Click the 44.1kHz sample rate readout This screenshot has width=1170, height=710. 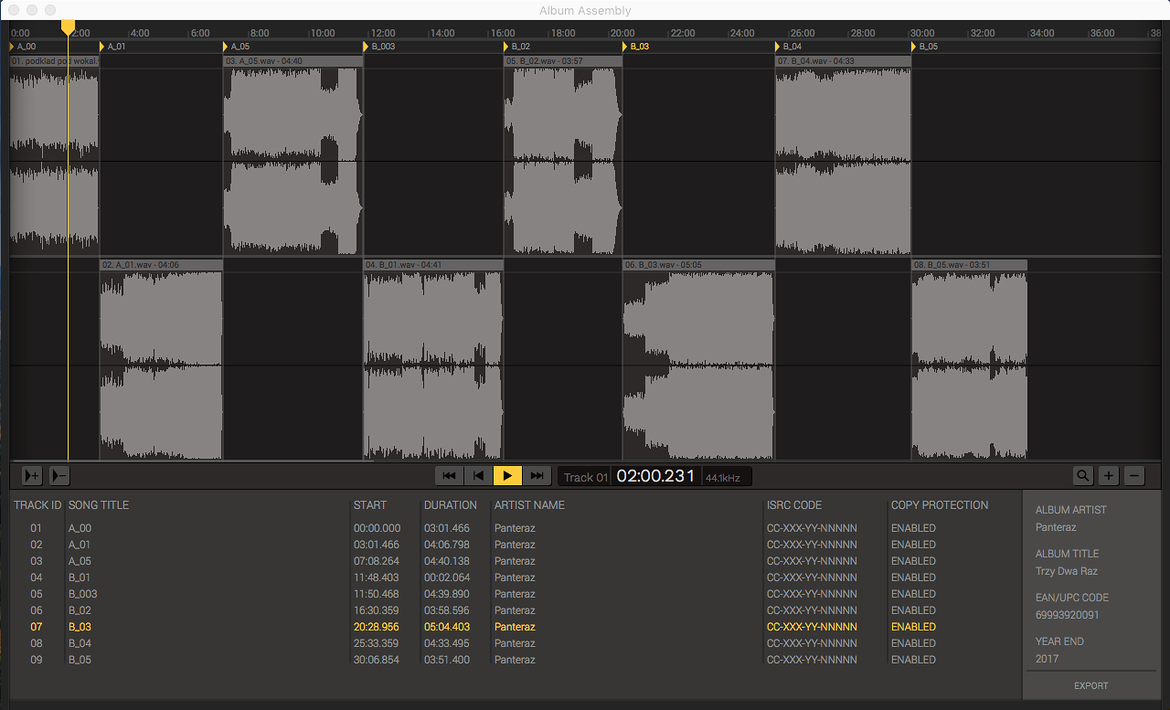pyautogui.click(x=722, y=477)
